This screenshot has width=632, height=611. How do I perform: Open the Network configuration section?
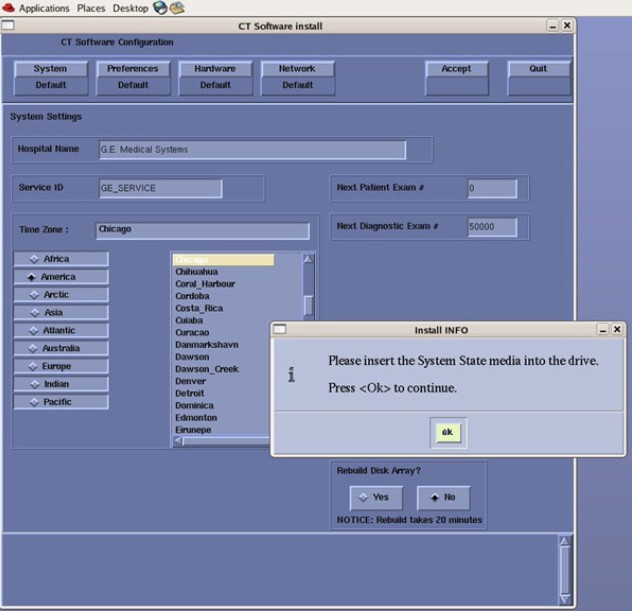(297, 77)
